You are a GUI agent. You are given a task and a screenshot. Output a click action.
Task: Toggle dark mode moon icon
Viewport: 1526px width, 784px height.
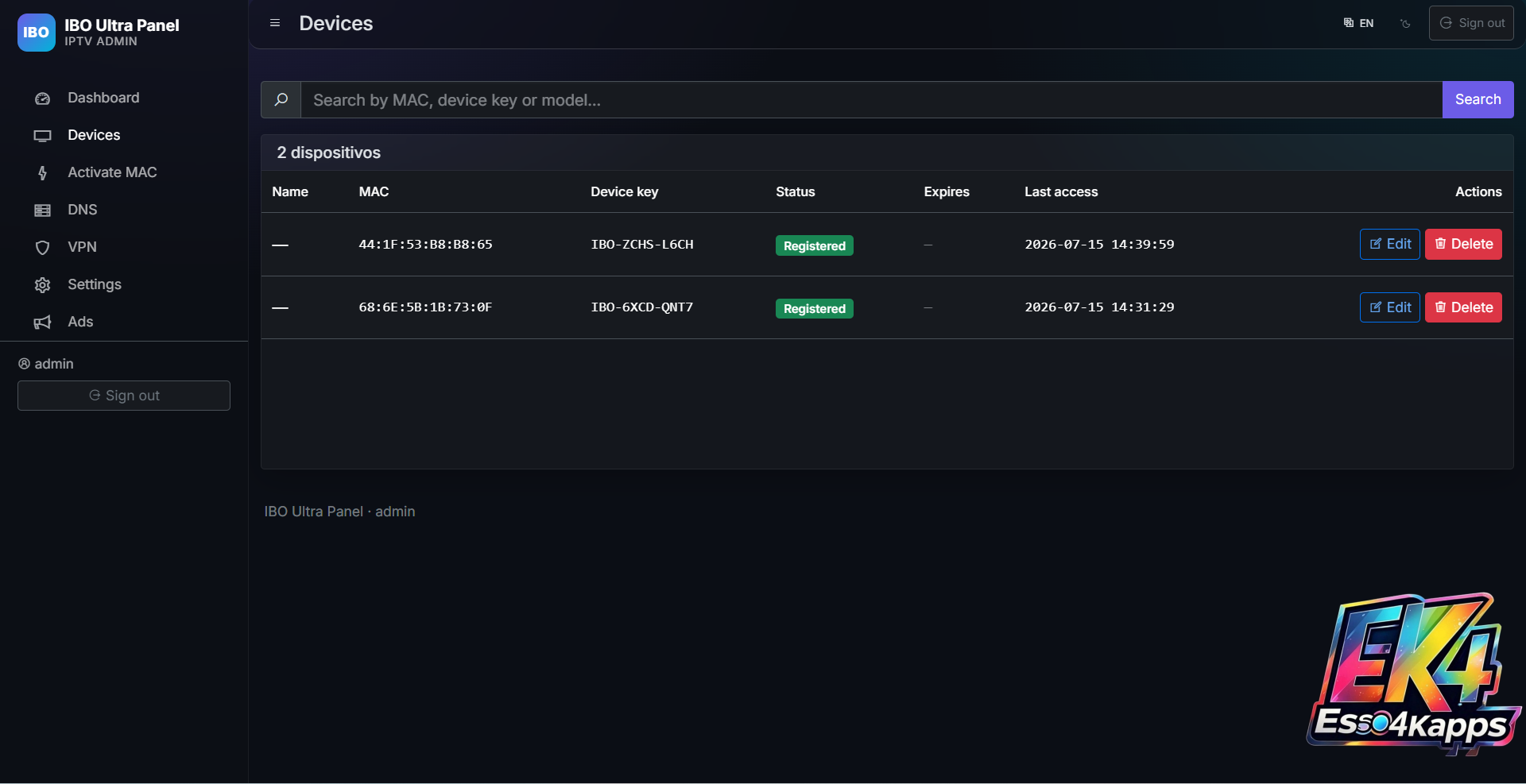[1405, 23]
